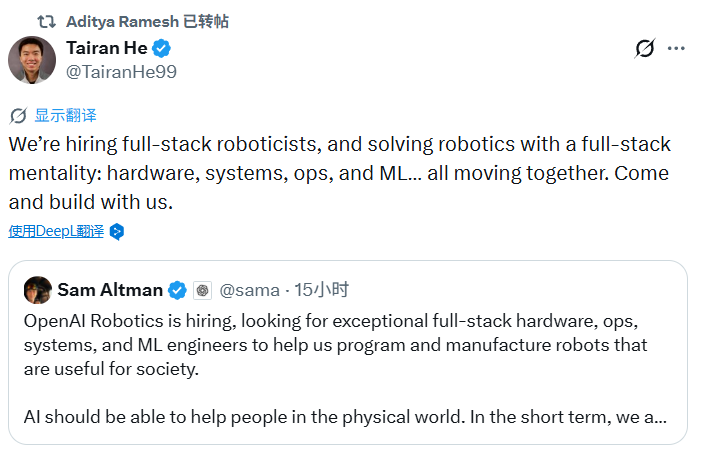
Task: Open Aditya Ramesh 已转帖 repost label
Action: (147, 21)
